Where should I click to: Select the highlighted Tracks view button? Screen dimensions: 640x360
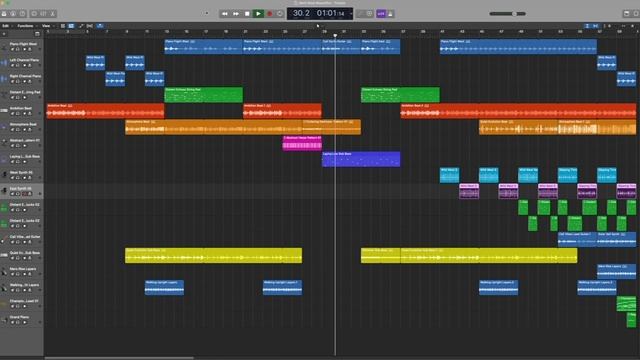(x=71, y=26)
